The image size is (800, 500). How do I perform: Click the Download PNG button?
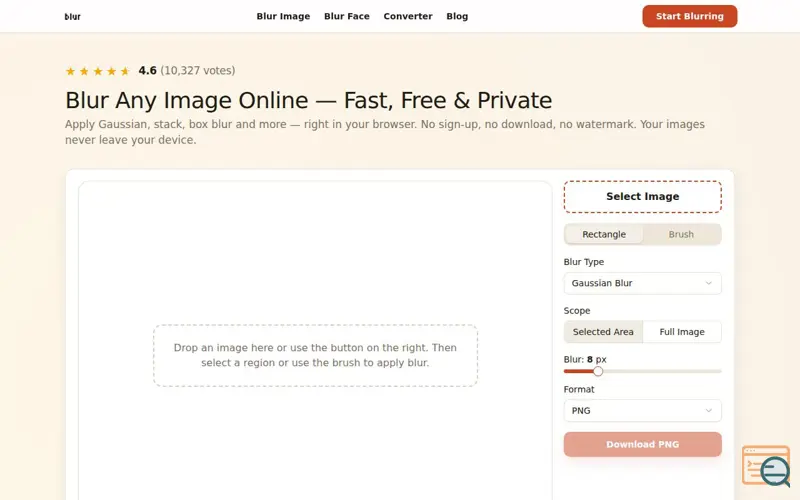coord(643,444)
